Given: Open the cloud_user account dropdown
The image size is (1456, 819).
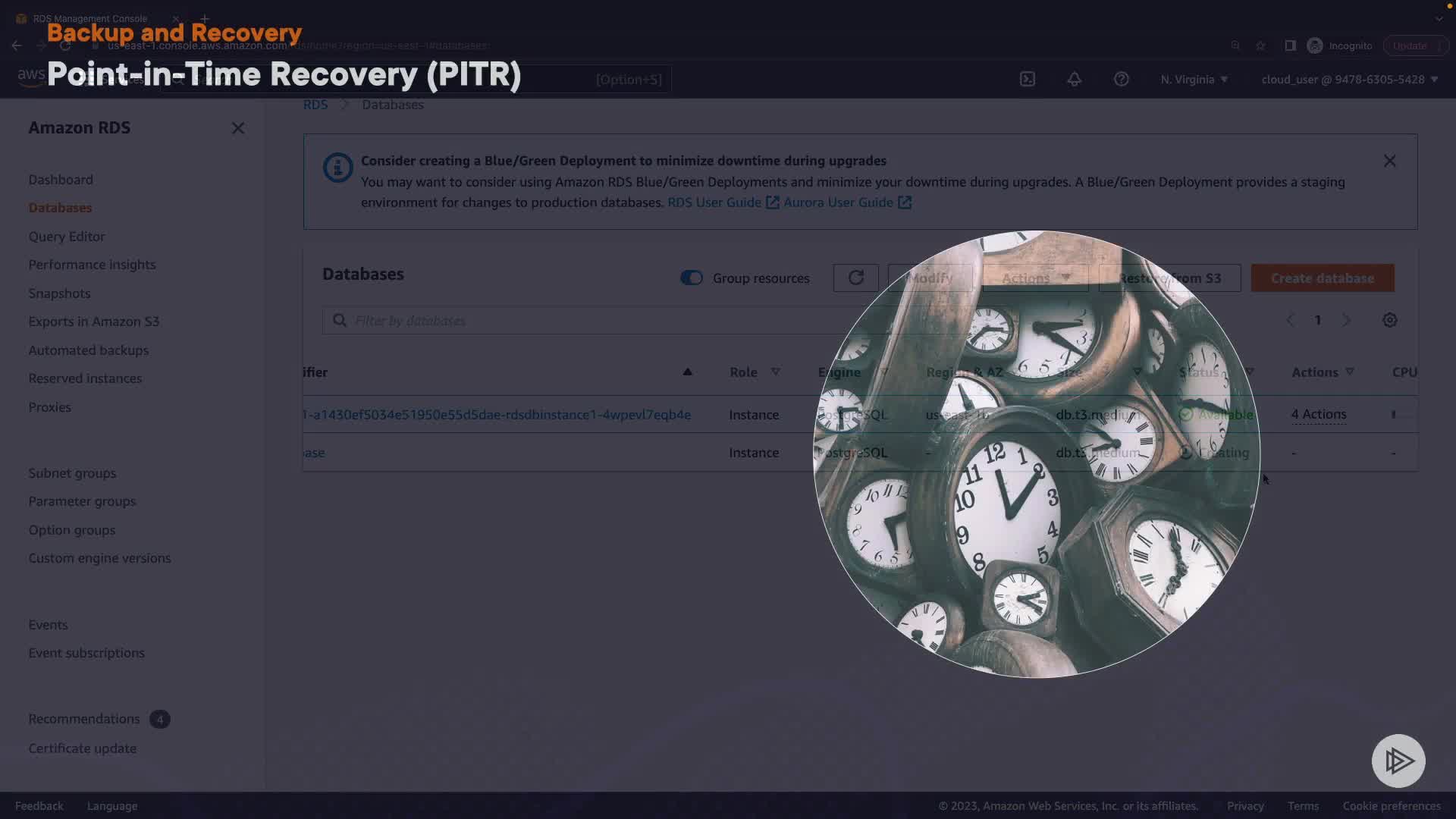Looking at the screenshot, I should [x=1349, y=79].
